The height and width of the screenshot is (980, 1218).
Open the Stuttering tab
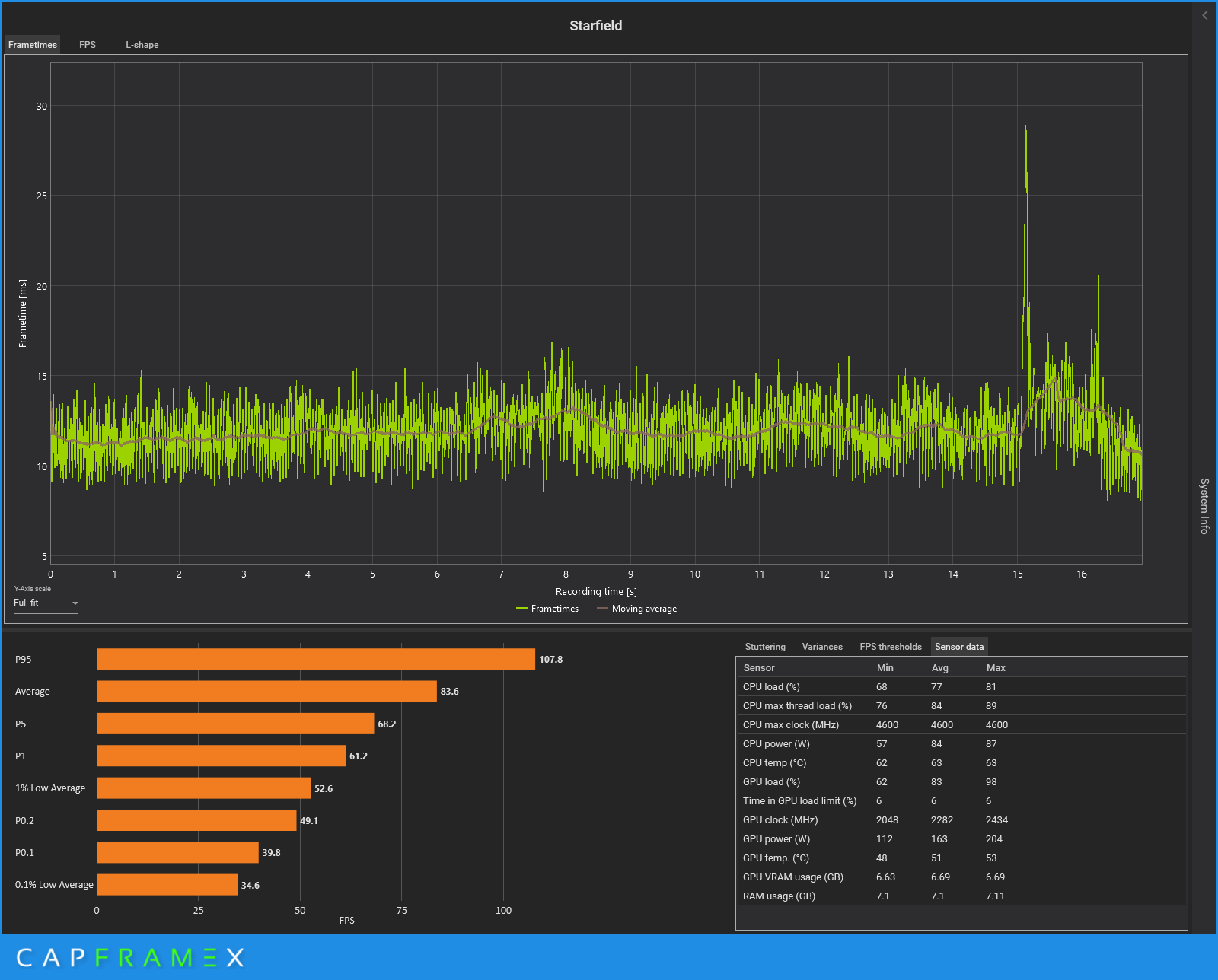pos(765,647)
